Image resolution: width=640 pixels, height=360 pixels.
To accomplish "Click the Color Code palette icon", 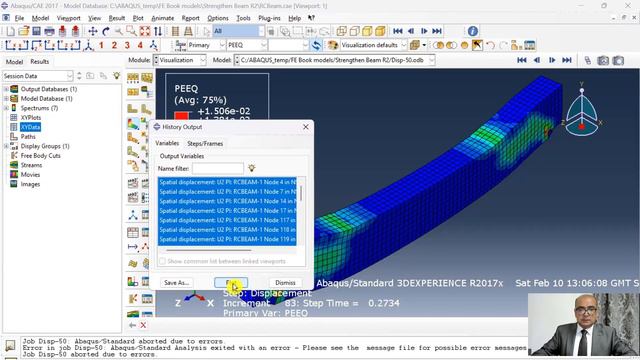I will [333, 45].
